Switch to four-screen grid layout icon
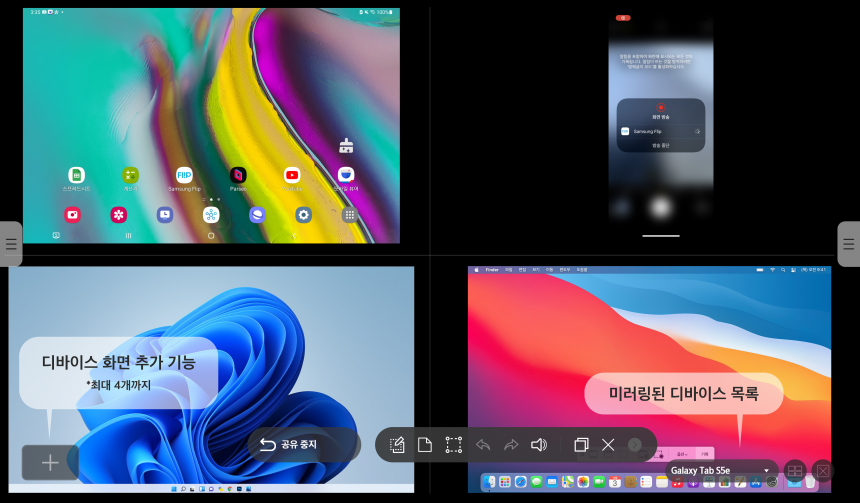The width and height of the screenshot is (860, 503). [x=795, y=471]
